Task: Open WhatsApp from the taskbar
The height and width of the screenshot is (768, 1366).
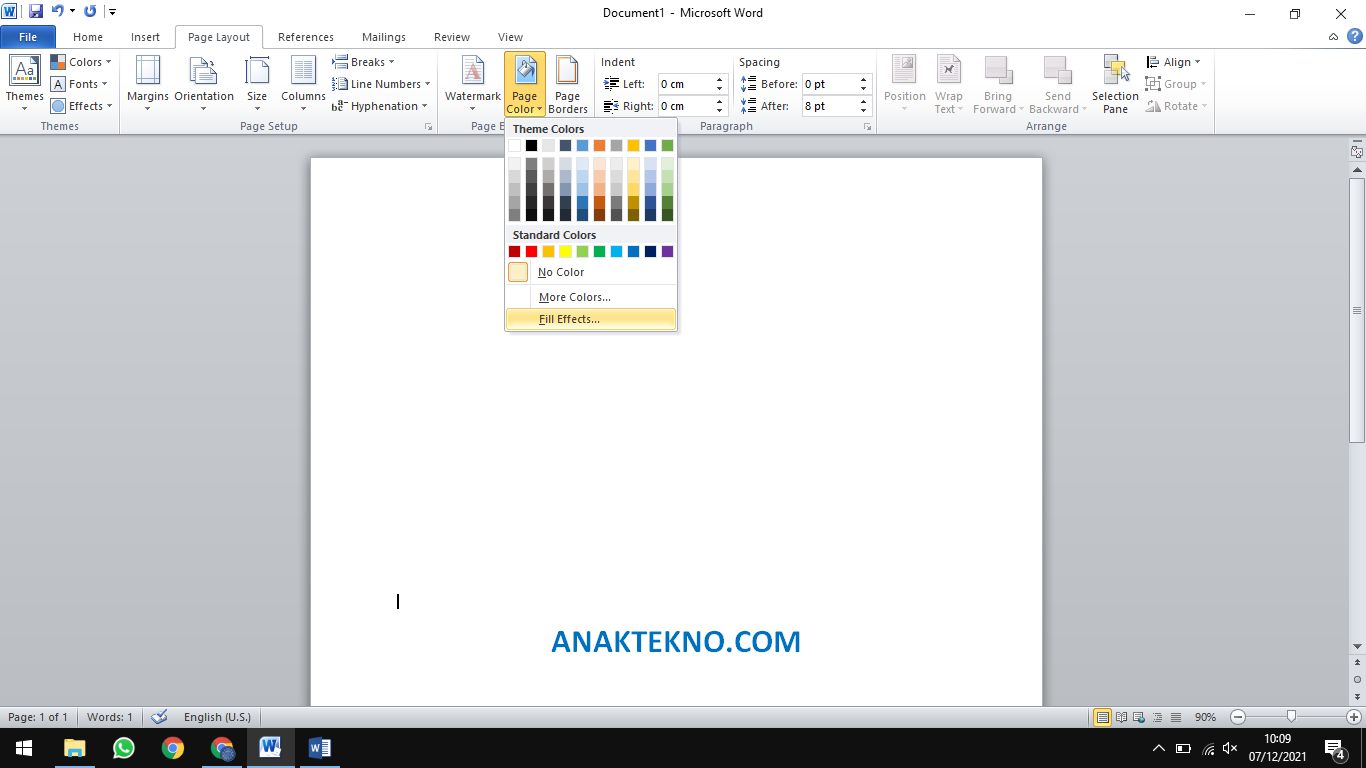Action: [x=124, y=747]
